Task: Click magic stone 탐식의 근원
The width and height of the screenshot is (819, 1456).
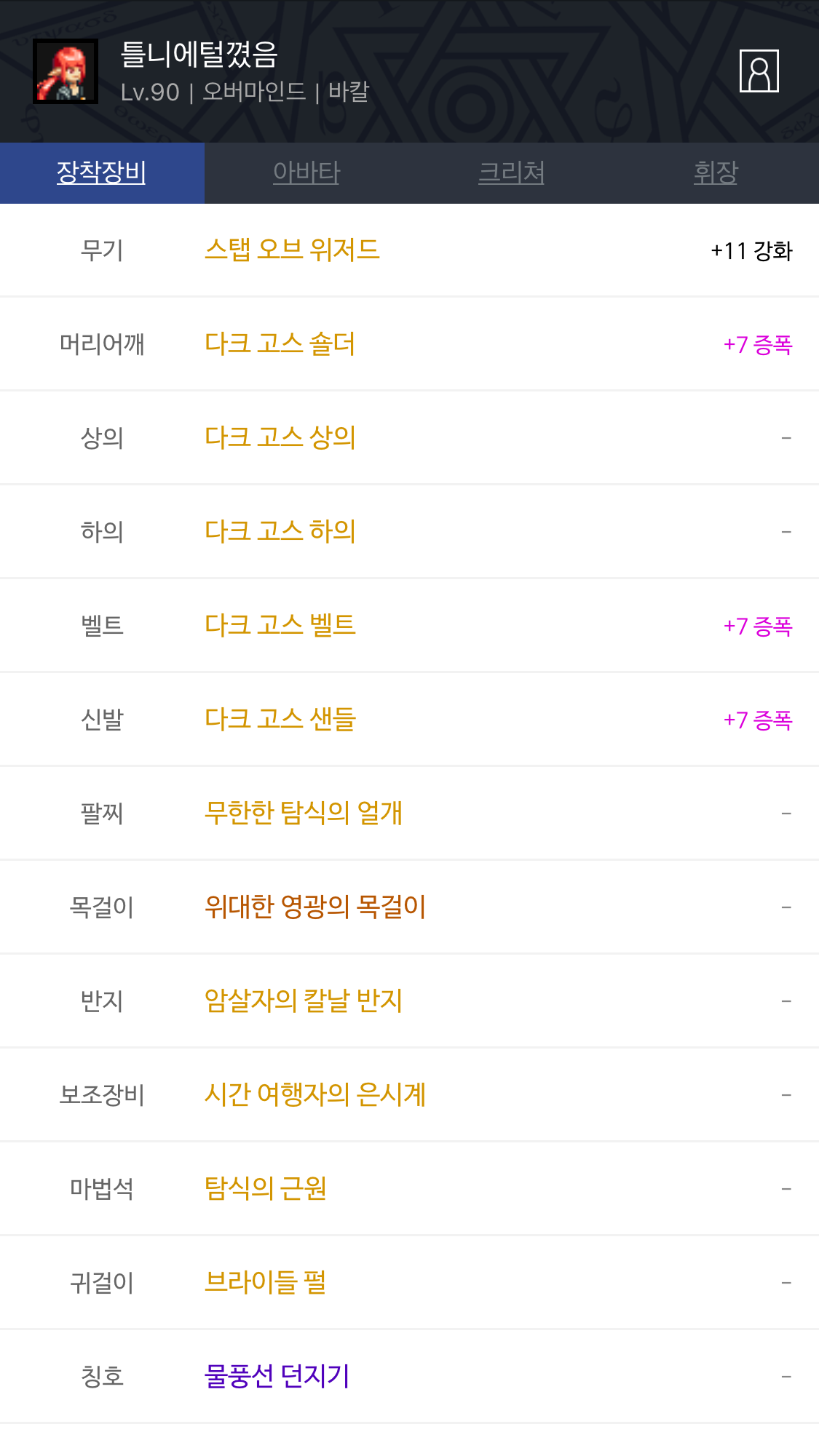Action: pos(266,1189)
